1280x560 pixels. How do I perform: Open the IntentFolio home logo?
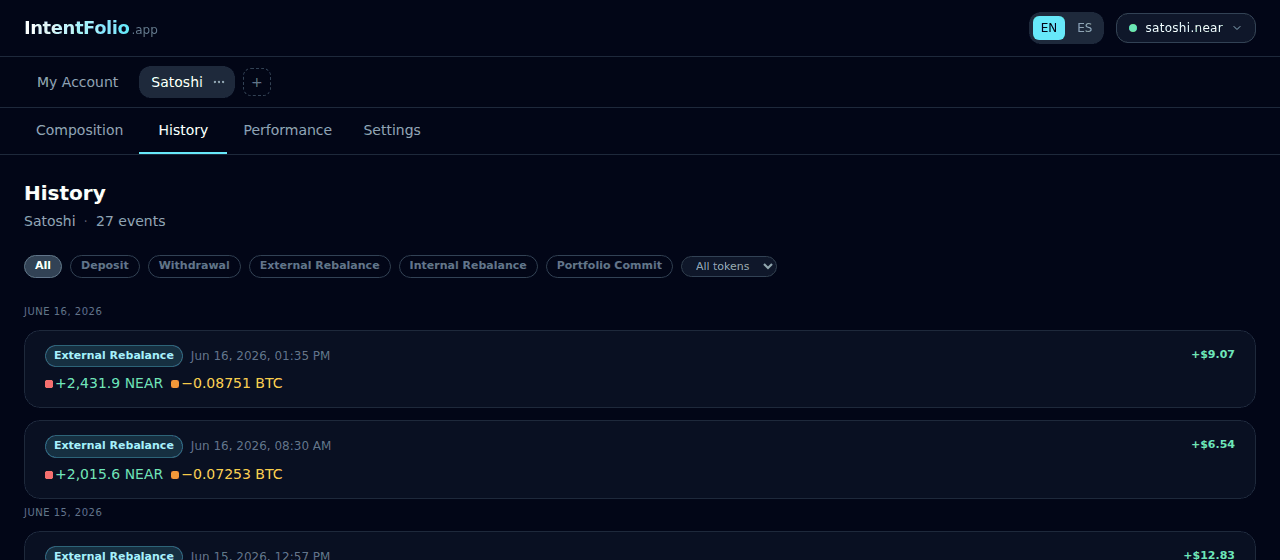91,28
